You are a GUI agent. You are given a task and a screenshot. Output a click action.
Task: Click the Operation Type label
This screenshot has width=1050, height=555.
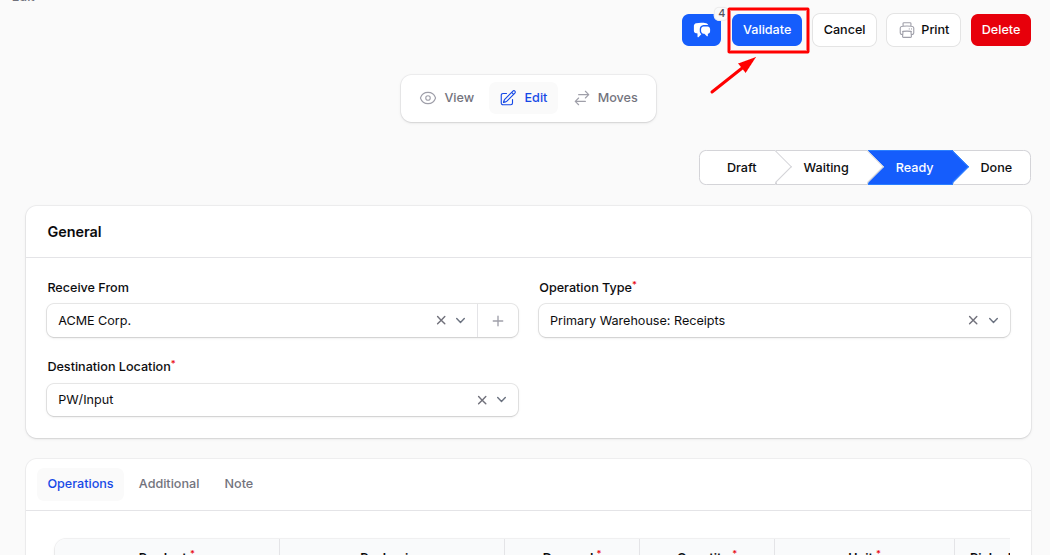tap(585, 288)
